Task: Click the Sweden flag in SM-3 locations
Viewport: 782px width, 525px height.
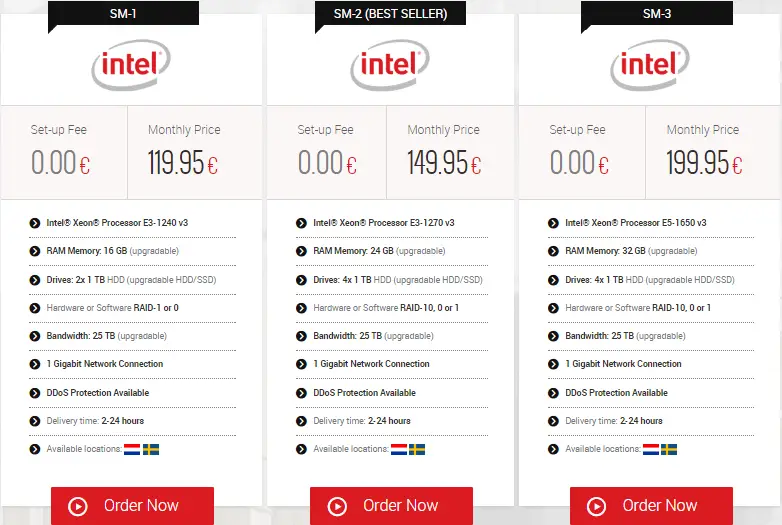Action: coord(669,449)
